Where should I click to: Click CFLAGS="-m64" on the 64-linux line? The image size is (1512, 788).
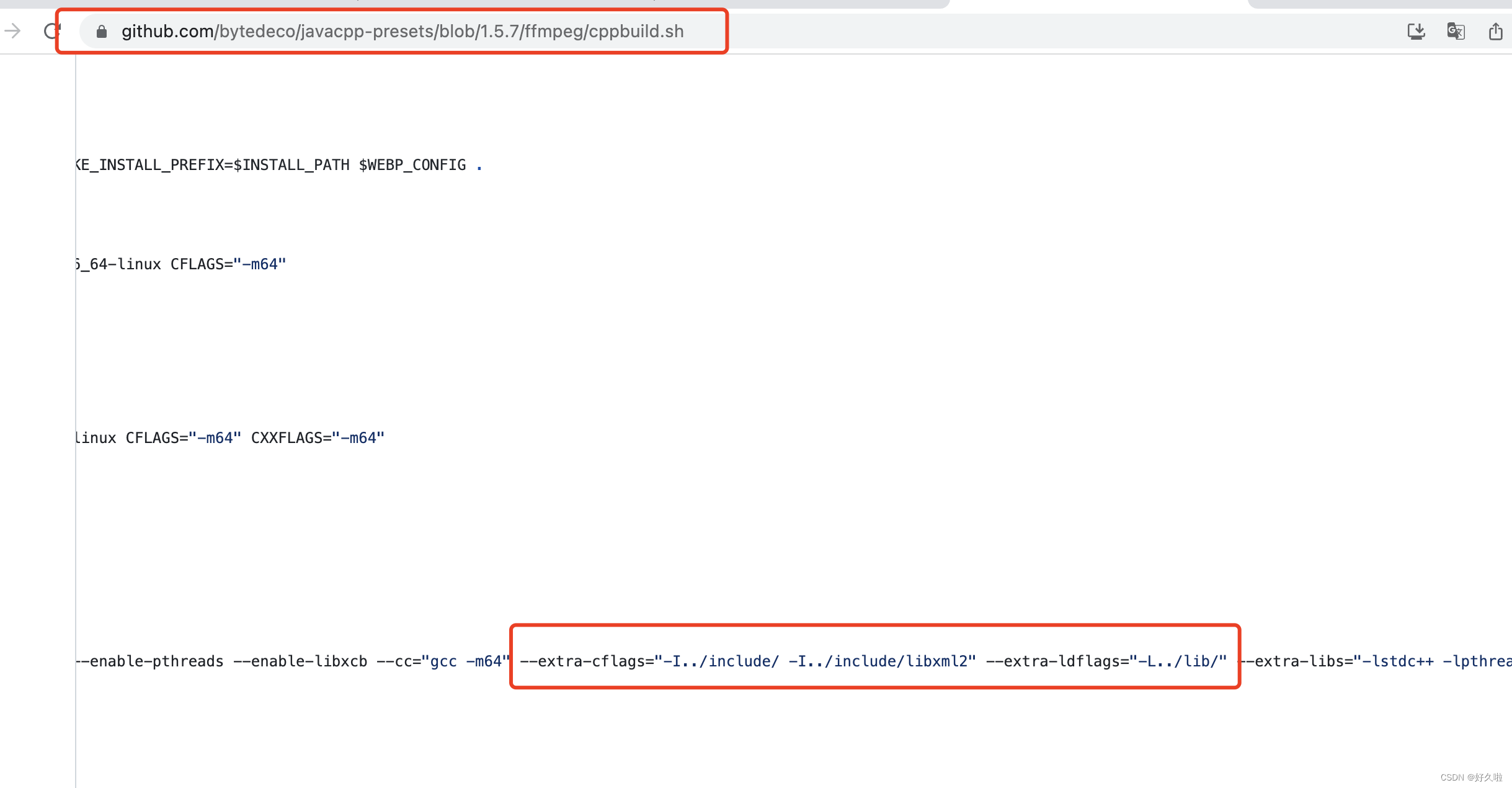(x=228, y=264)
